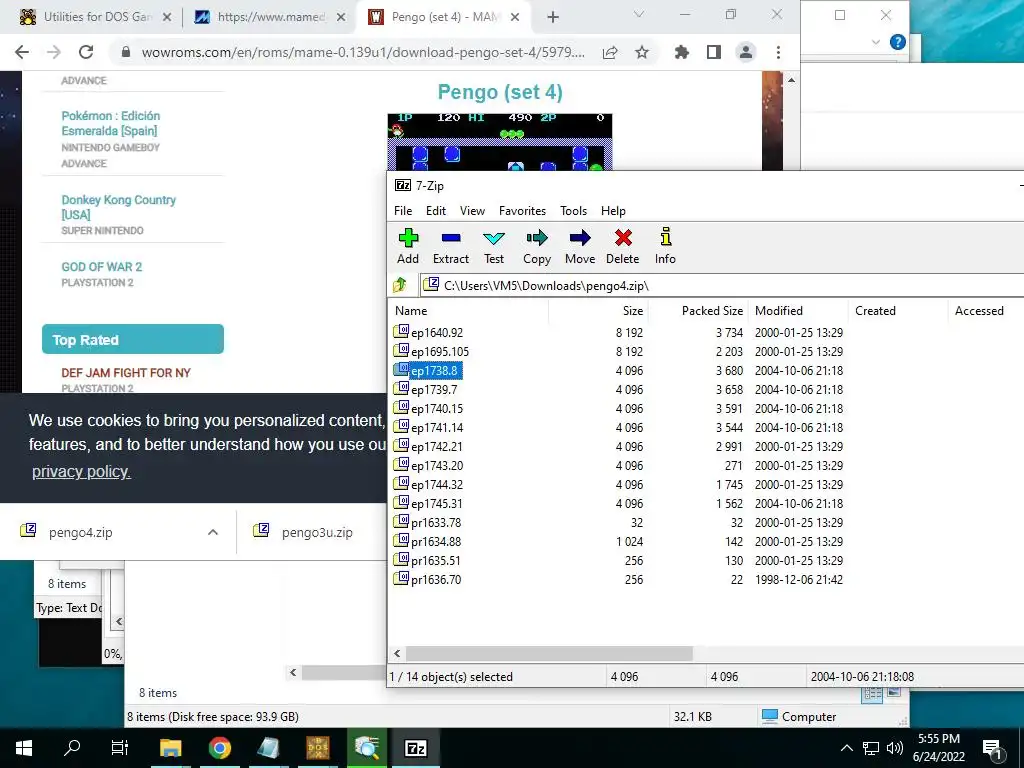Click the Info toolbar icon in 7-Zip
Viewport: 1024px width, 768px height.
665,246
